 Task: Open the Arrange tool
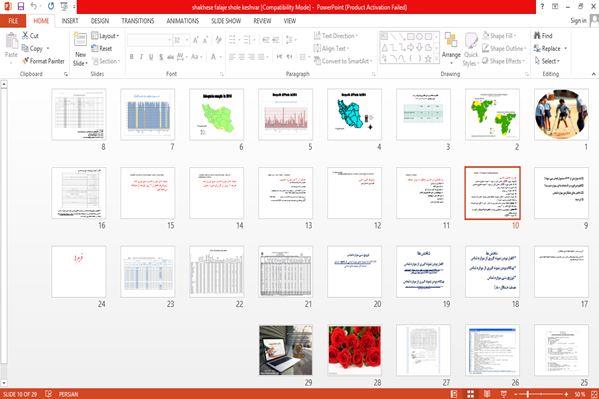pos(451,46)
